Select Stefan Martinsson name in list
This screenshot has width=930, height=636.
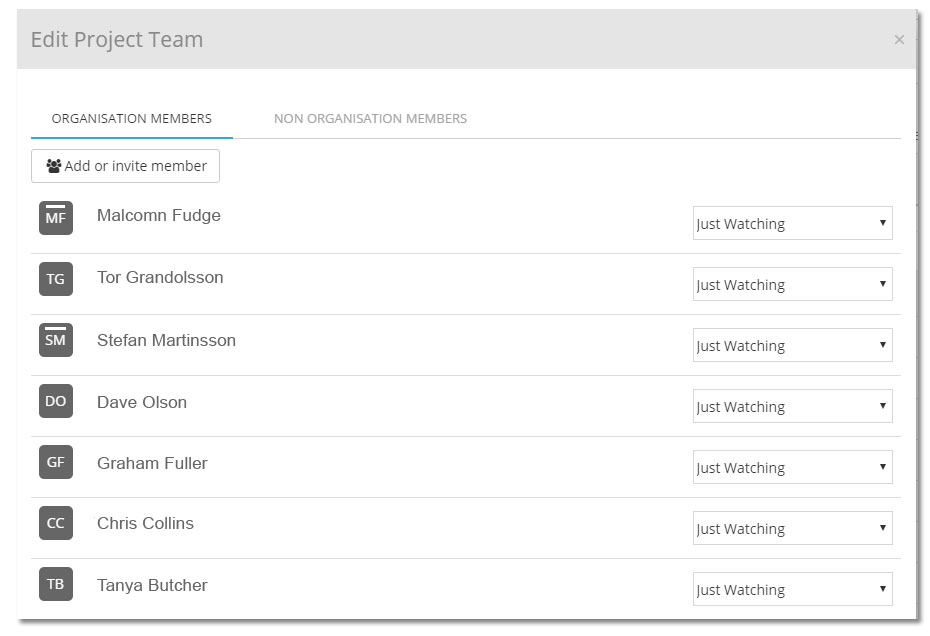[167, 341]
